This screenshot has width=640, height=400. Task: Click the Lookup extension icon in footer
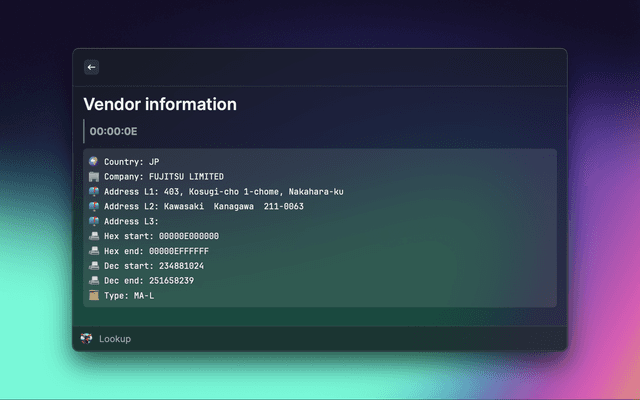[86, 339]
